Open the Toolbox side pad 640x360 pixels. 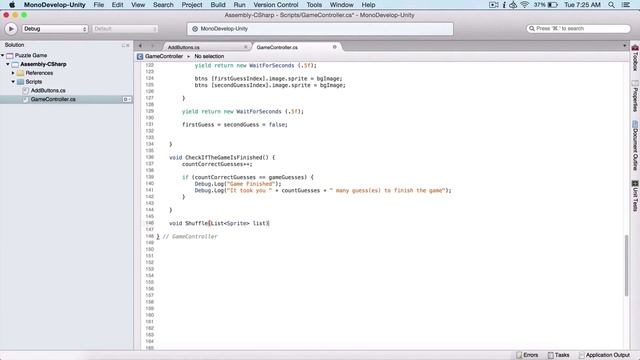pos(635,58)
